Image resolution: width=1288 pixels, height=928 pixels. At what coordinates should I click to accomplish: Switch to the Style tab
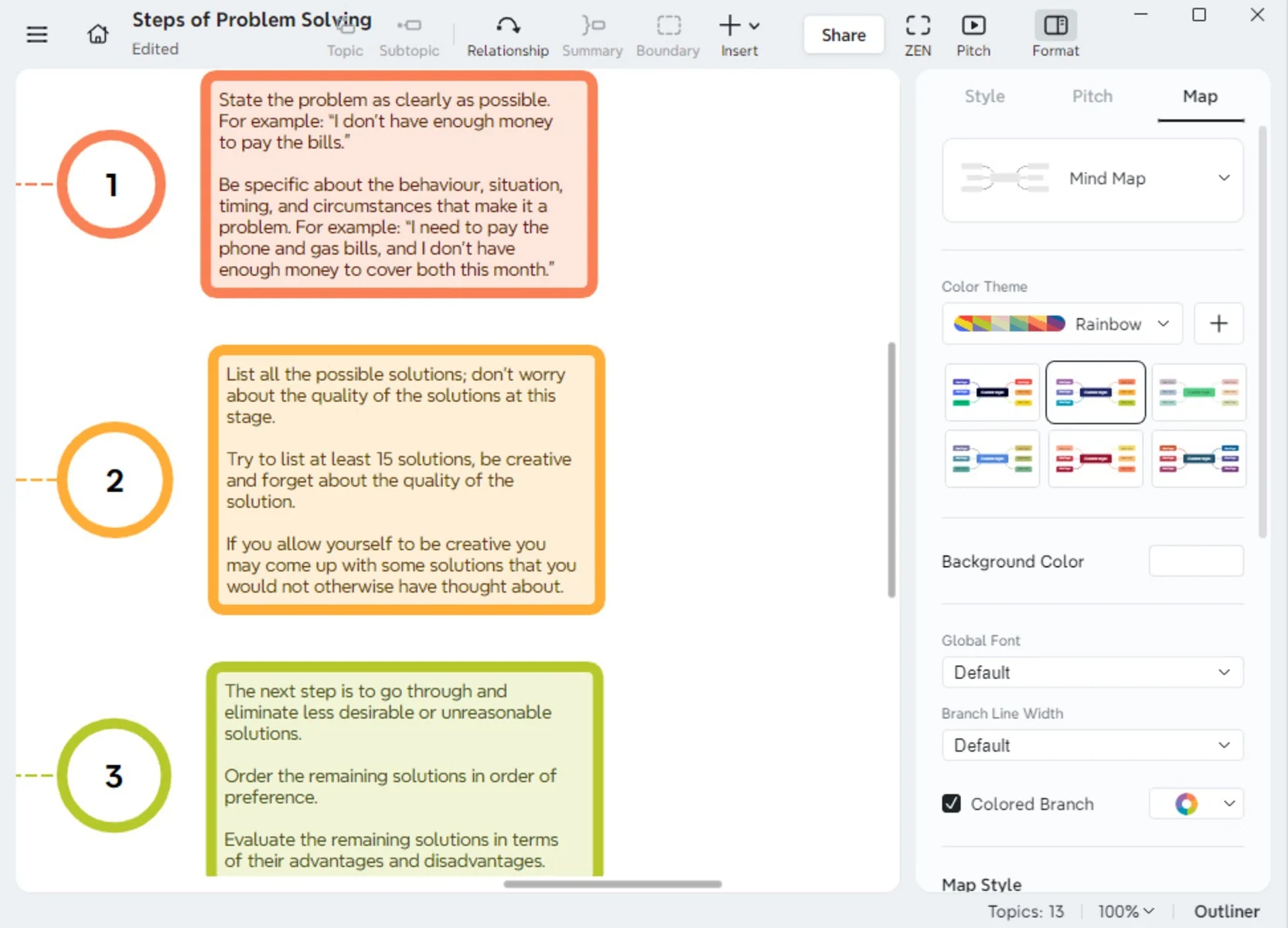984,97
